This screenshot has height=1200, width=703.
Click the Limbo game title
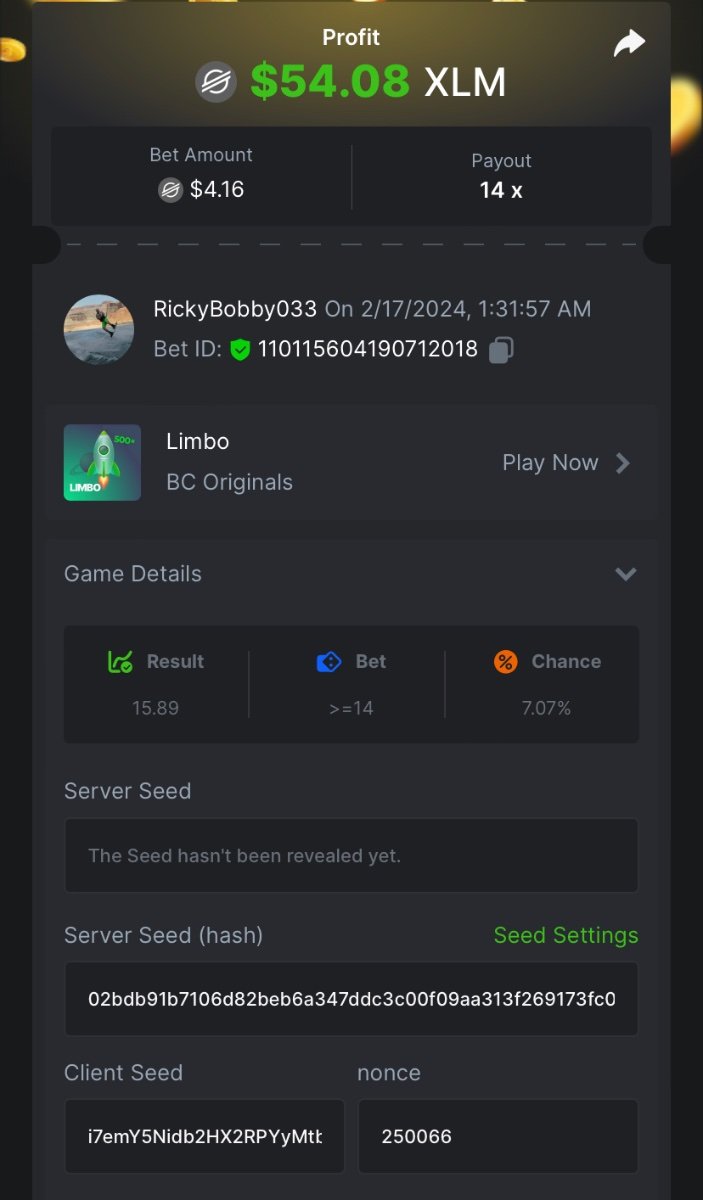198,442
